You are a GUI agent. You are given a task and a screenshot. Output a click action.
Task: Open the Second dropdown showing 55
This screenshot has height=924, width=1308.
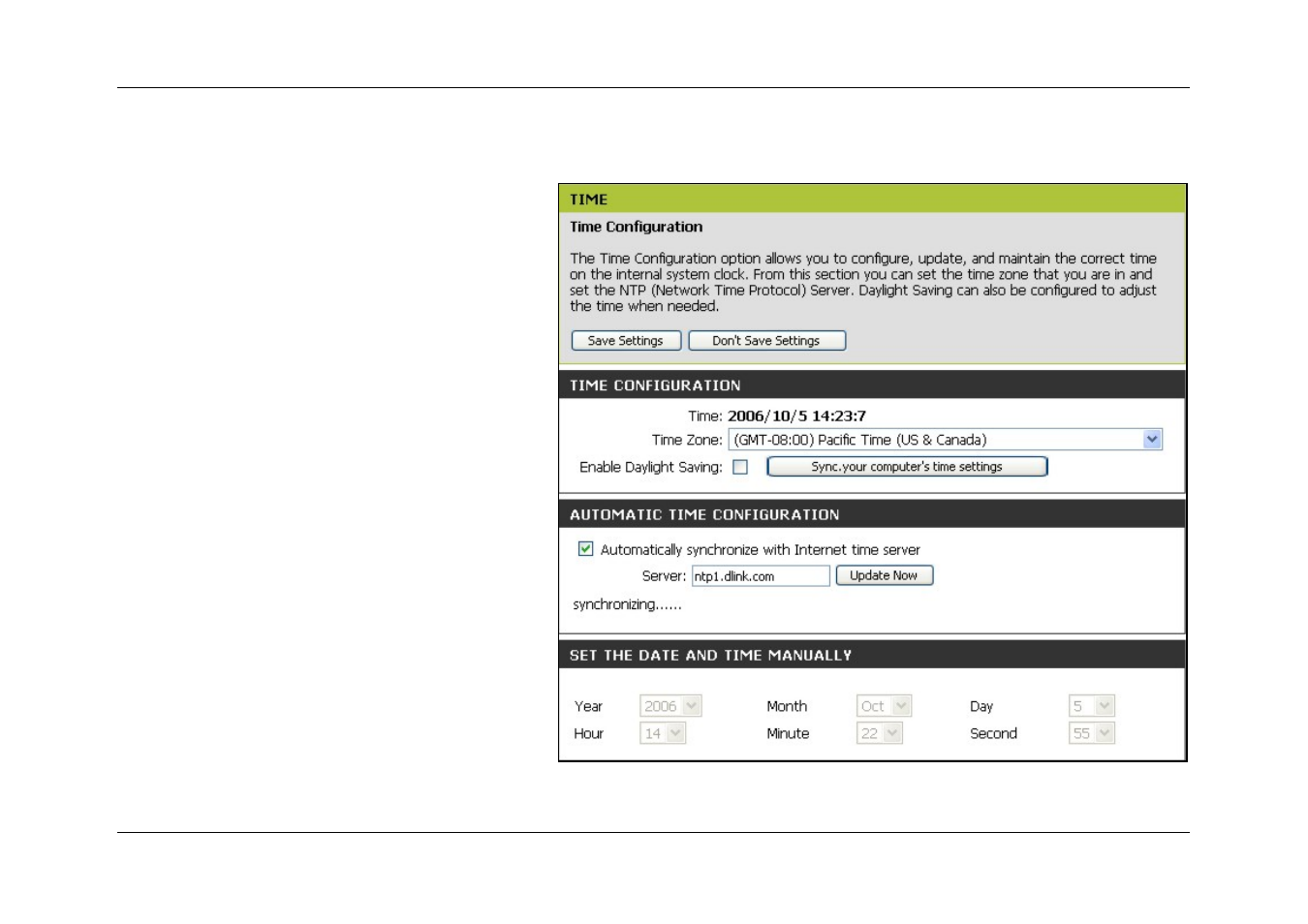pos(1092,733)
